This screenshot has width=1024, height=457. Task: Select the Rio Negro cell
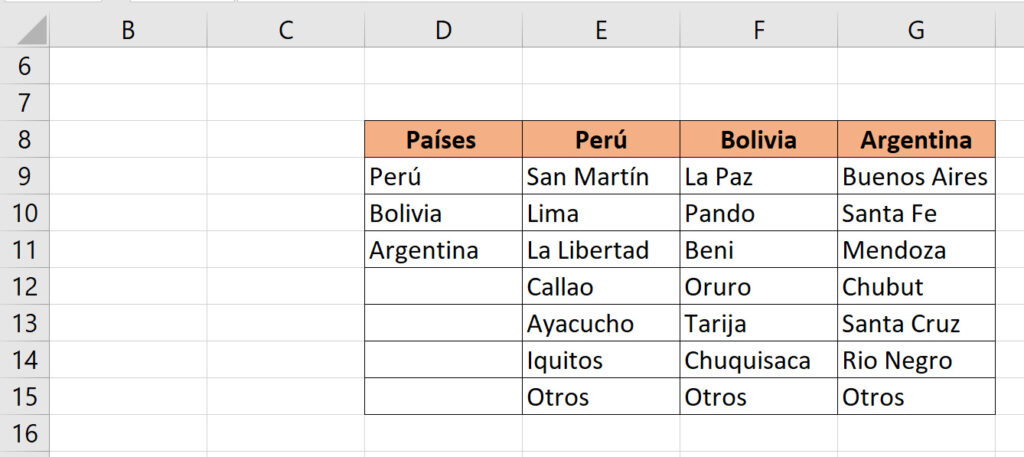pos(916,360)
